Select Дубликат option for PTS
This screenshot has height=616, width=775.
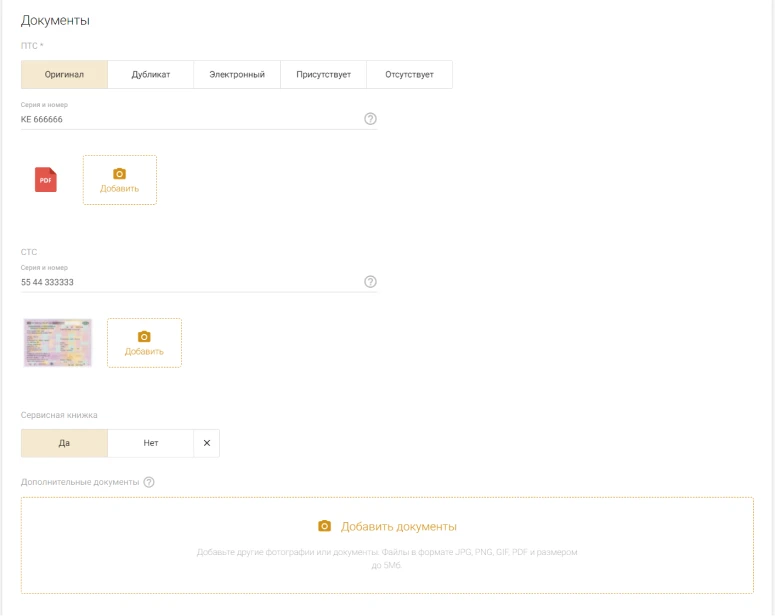pos(151,75)
